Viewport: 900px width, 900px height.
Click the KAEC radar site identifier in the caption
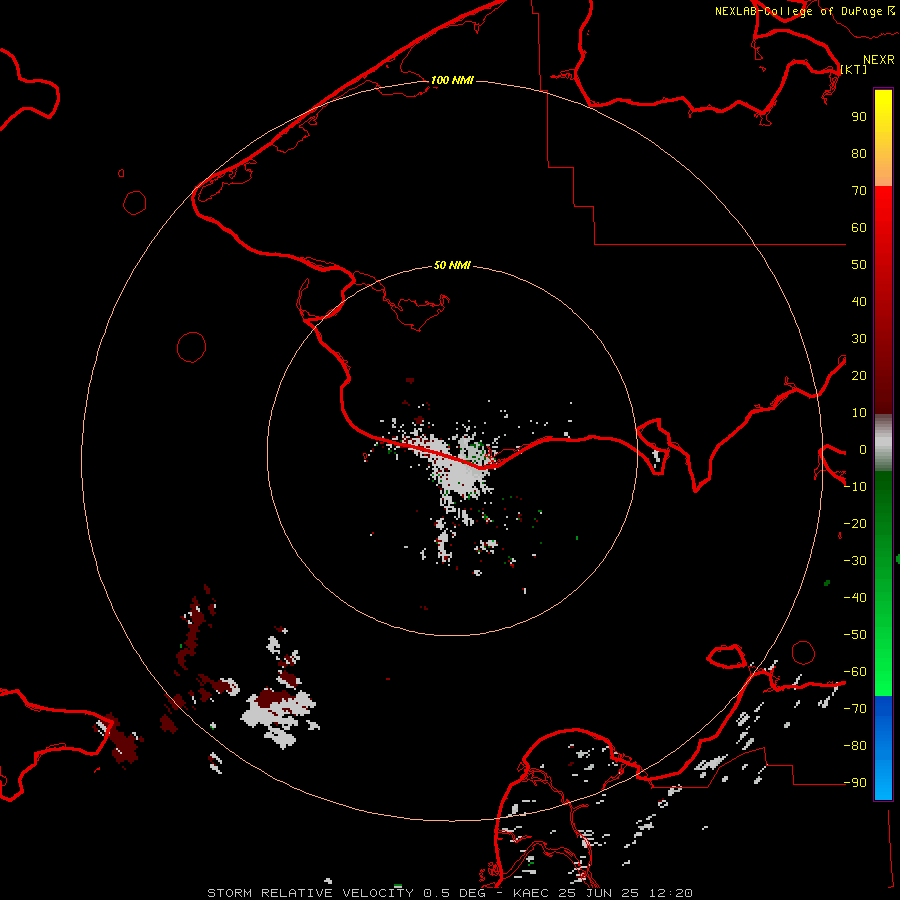pyautogui.click(x=532, y=893)
